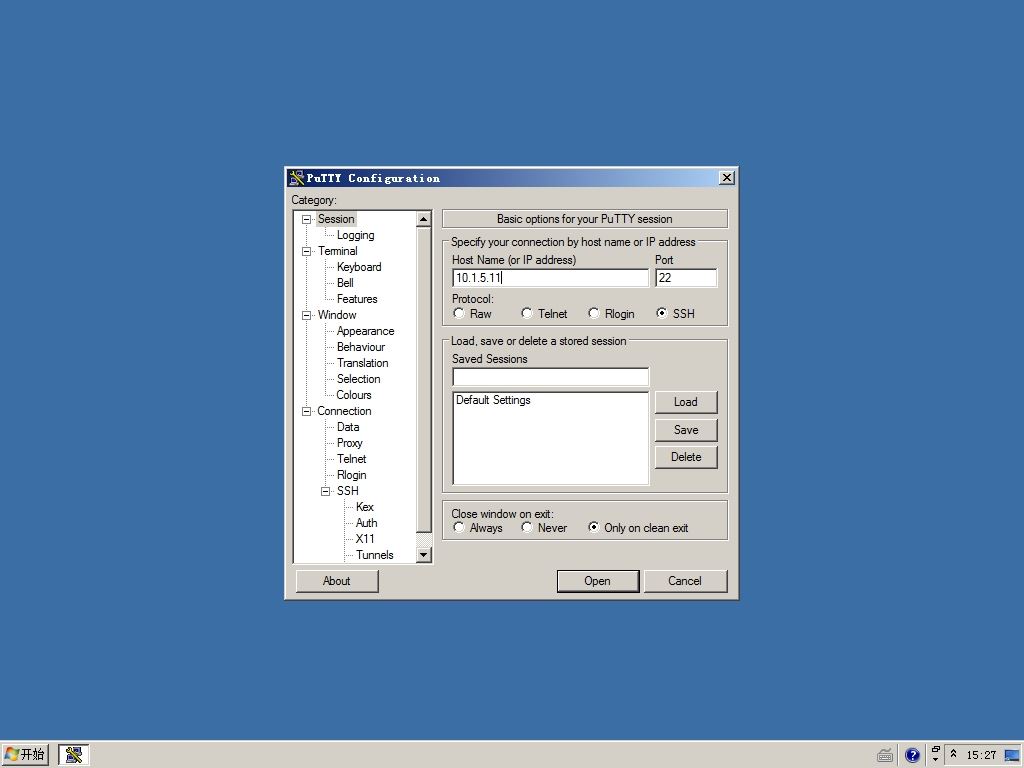
Task: Open the Bell settings category
Action: pos(345,283)
